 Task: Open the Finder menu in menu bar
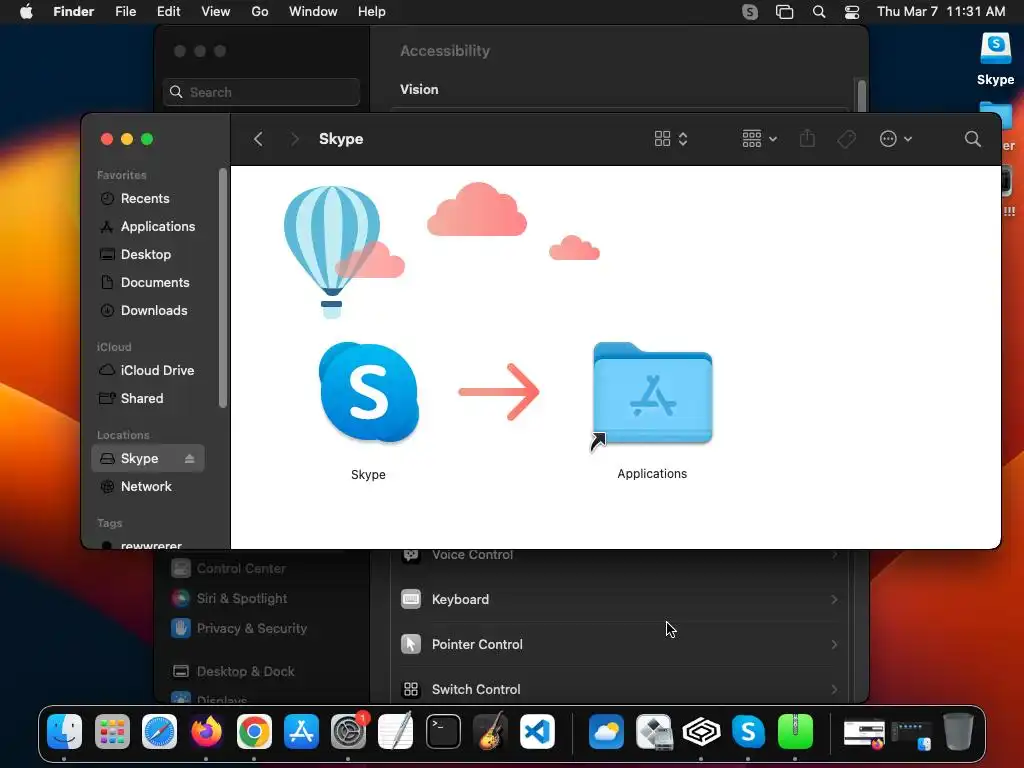pos(73,12)
